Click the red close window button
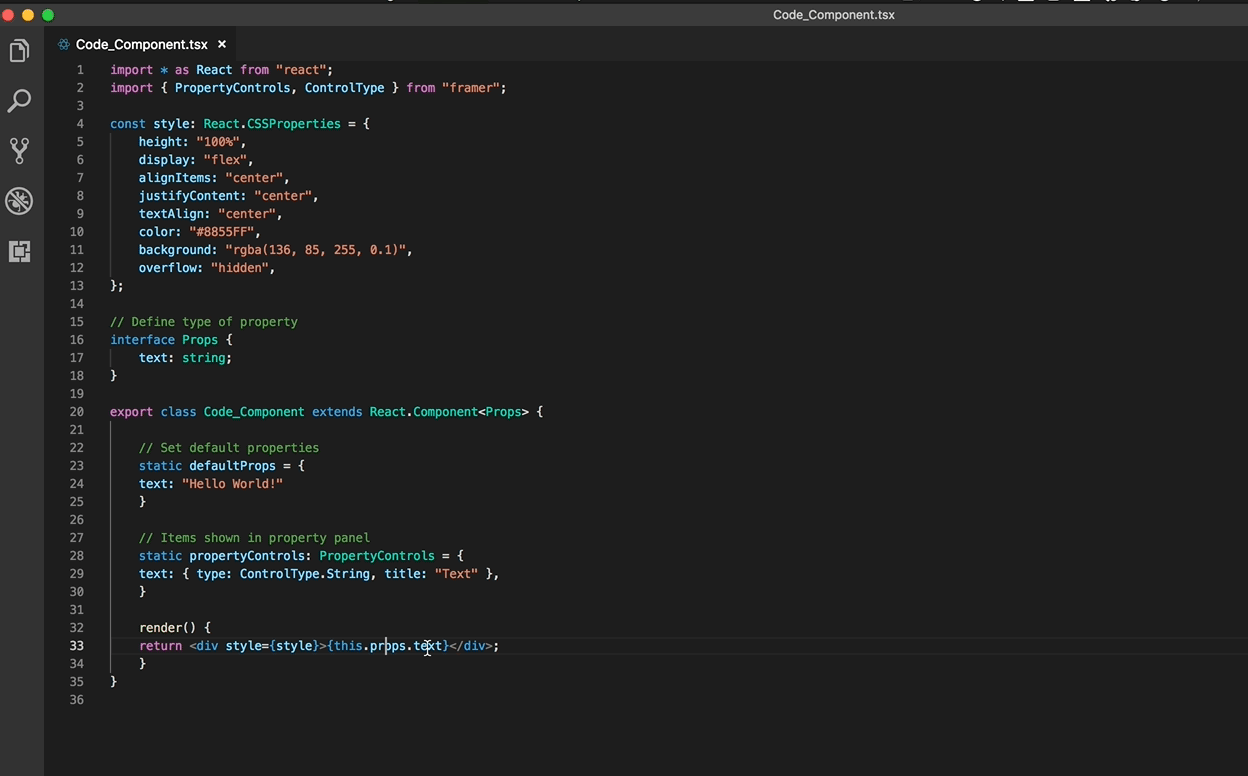This screenshot has width=1248, height=776. (x=8, y=15)
